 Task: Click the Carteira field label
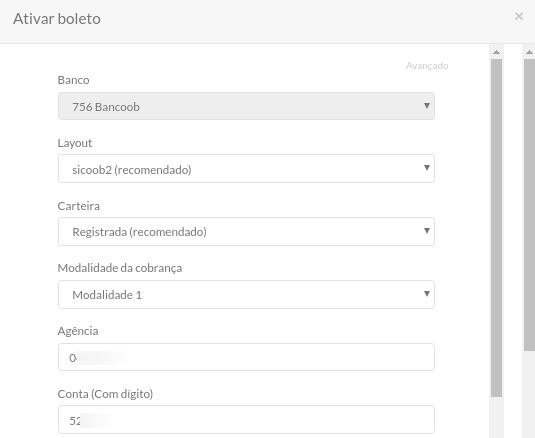(78, 206)
